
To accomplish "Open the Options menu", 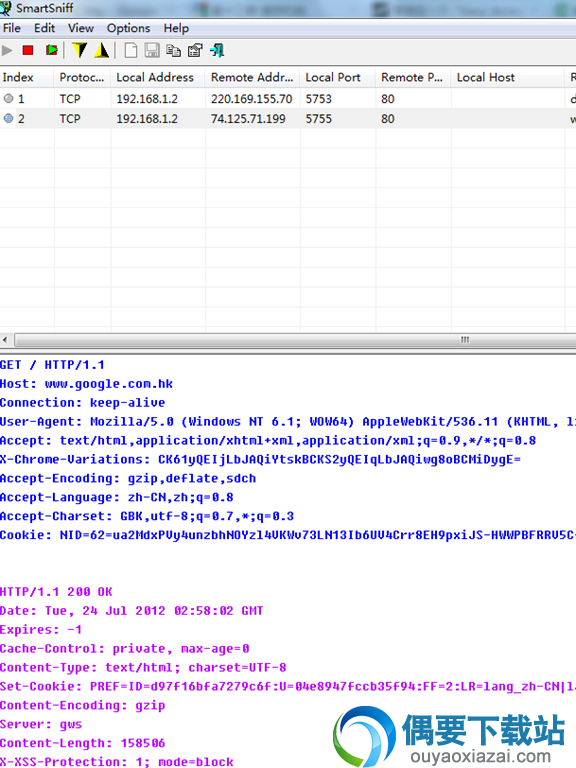I will 128,28.
